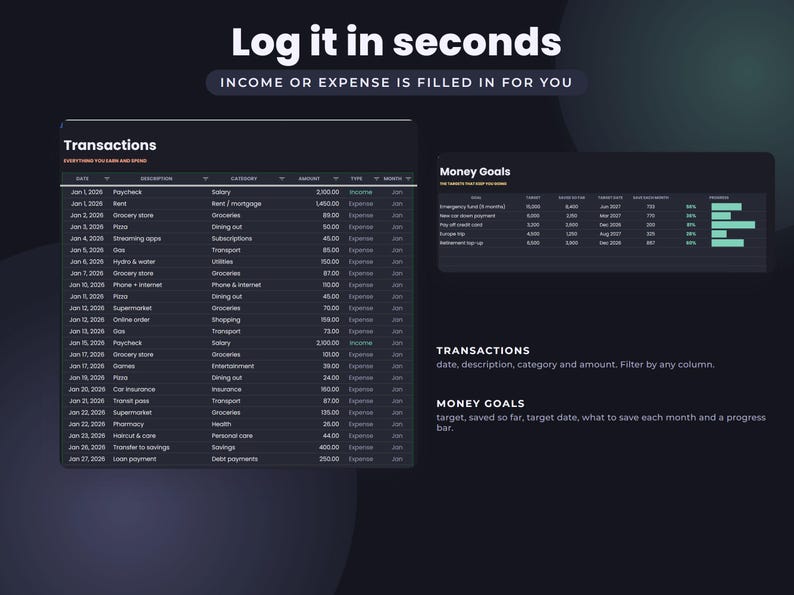This screenshot has width=794, height=595.
Task: Click the 'Income or expense is filled in for you' banner
Action: 396,83
